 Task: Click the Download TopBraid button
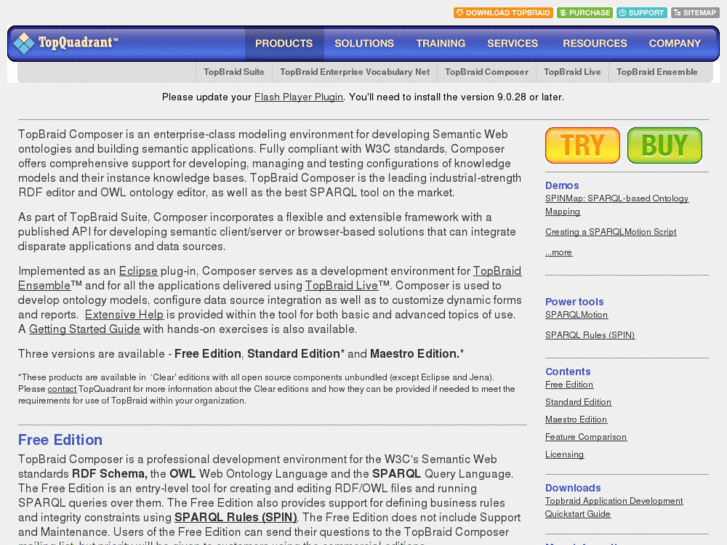pos(503,13)
